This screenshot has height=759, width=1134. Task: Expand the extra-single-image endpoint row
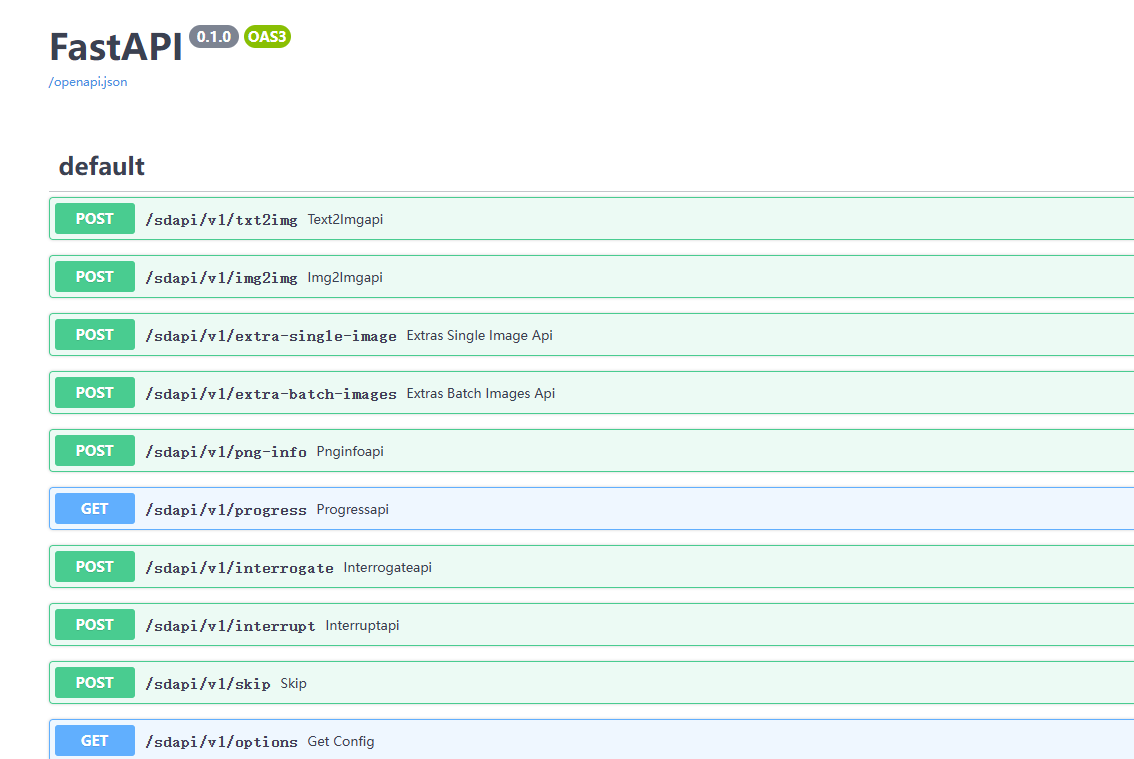pos(592,334)
